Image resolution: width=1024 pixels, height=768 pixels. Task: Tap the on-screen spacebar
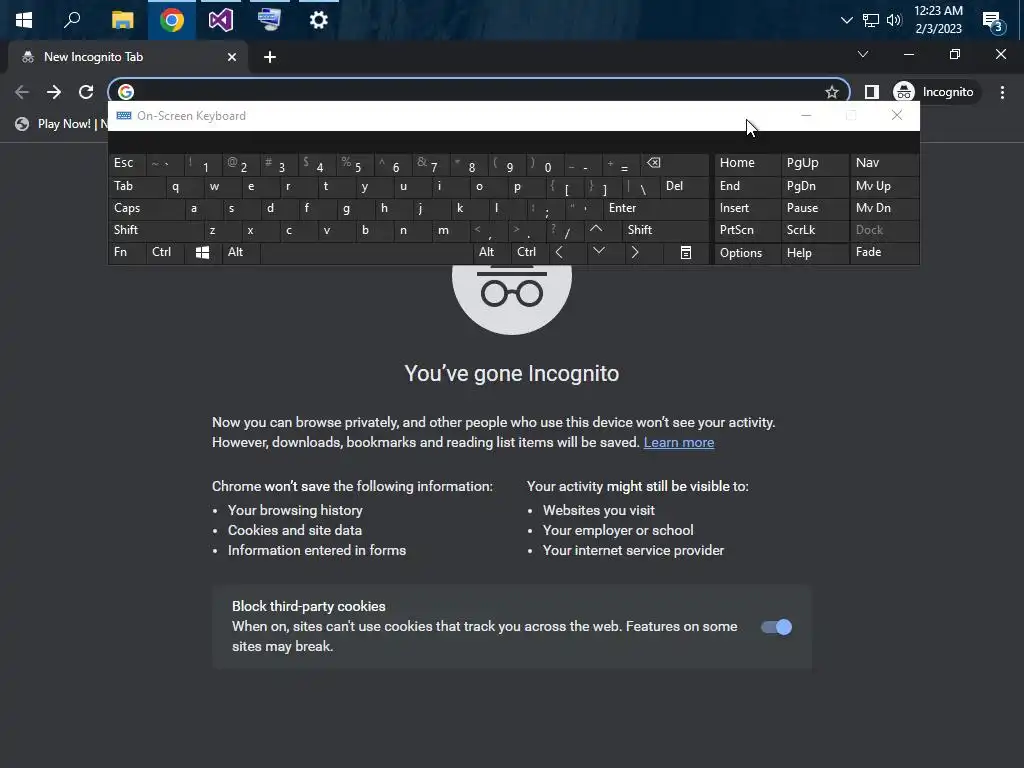click(x=366, y=252)
